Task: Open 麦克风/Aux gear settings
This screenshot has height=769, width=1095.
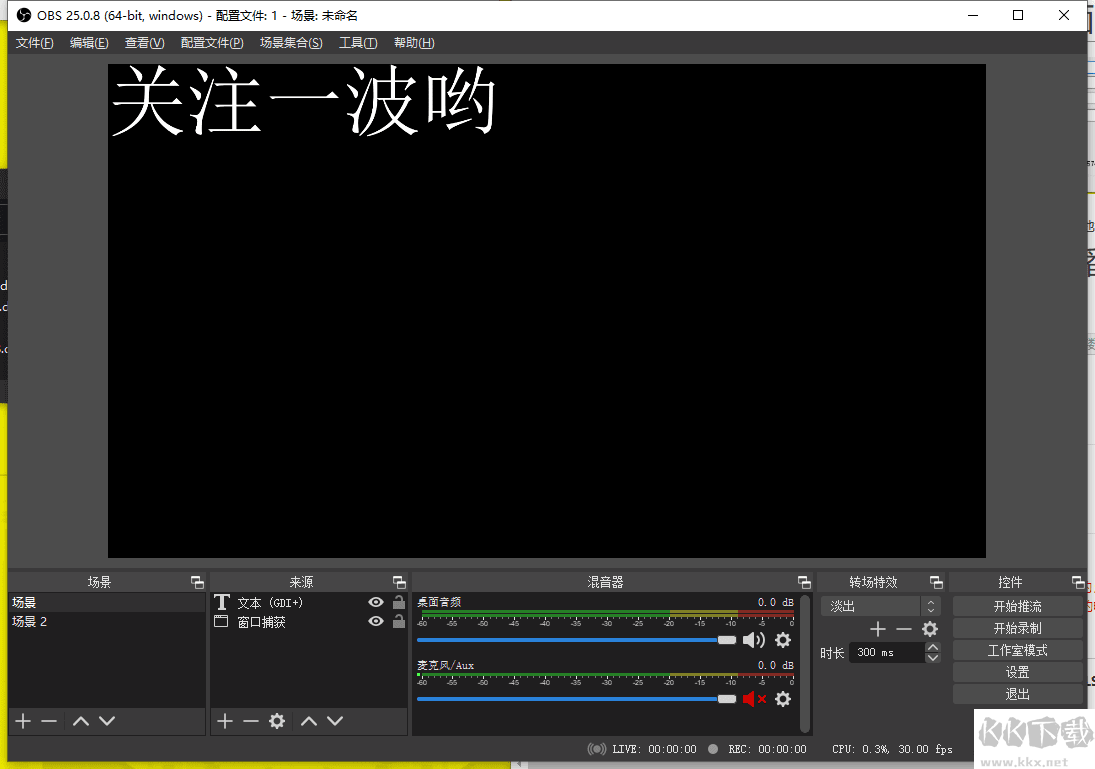Action: point(783,699)
